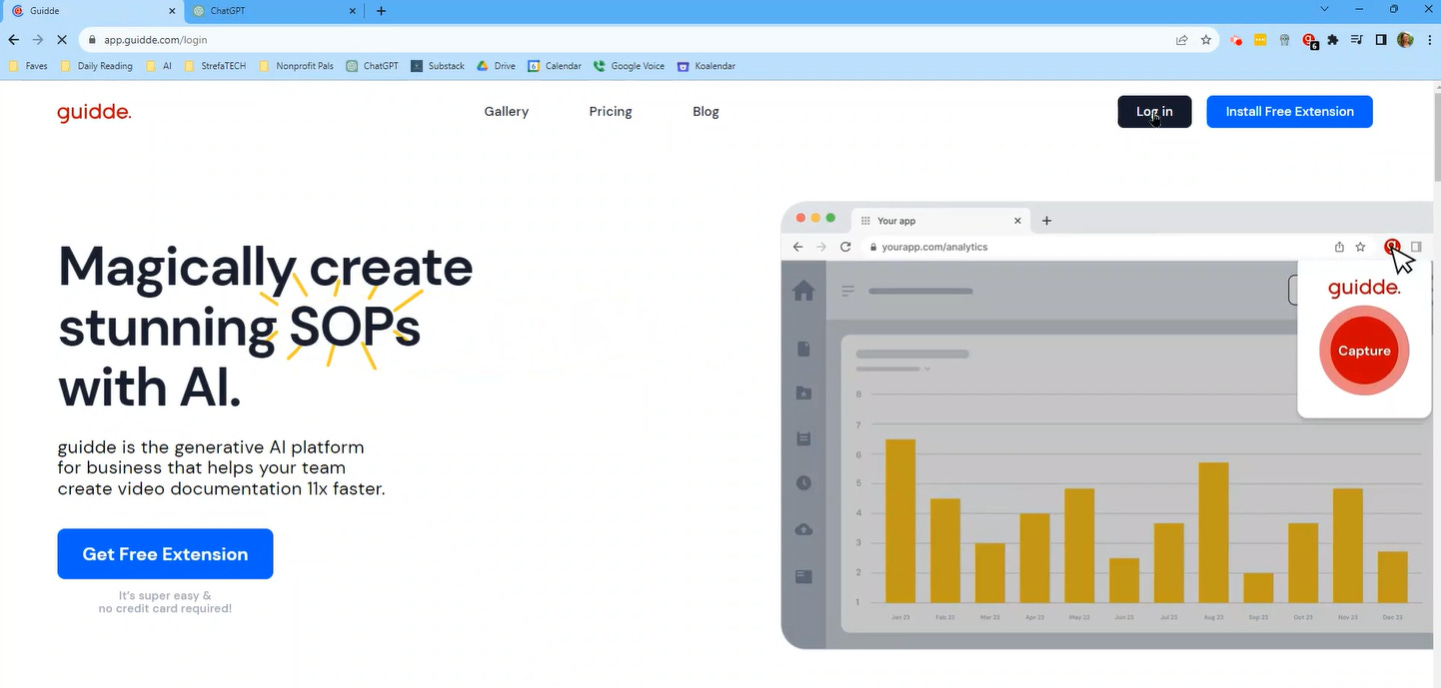This screenshot has height=688, width=1441.
Task: Stop loading the page
Action: pyautogui.click(x=62, y=40)
